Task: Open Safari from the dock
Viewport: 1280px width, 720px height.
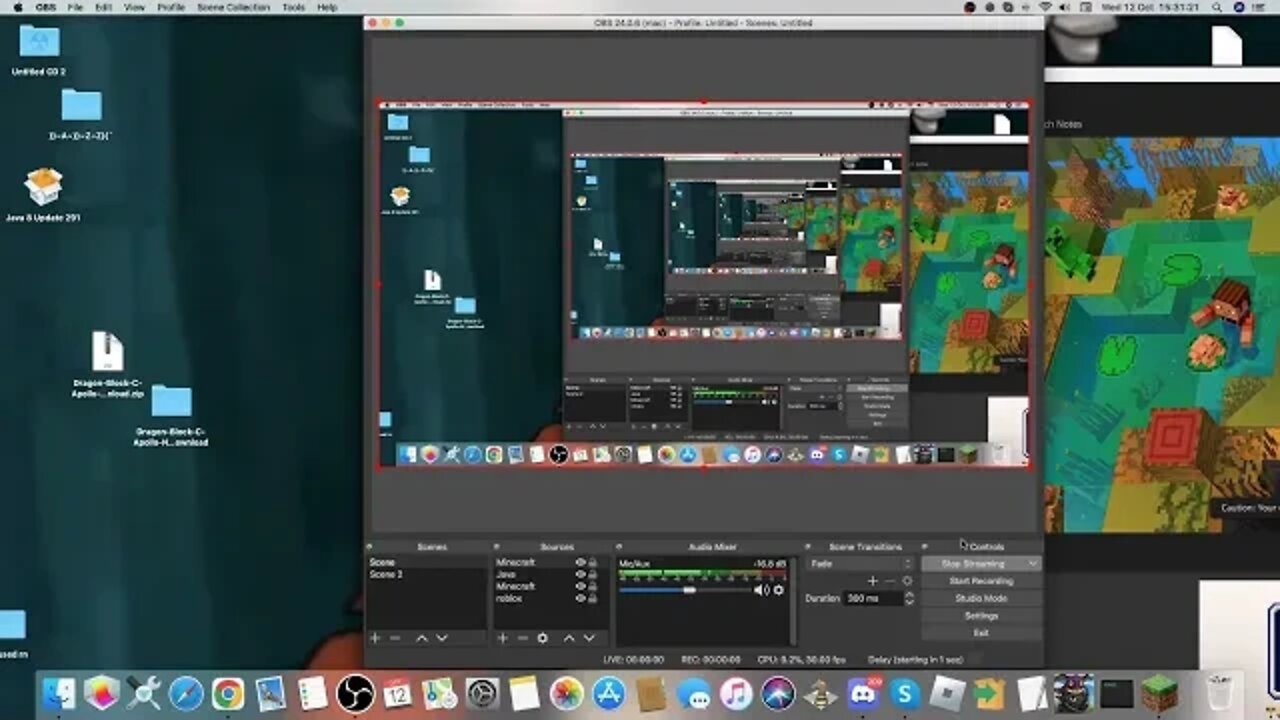Action: (x=186, y=693)
